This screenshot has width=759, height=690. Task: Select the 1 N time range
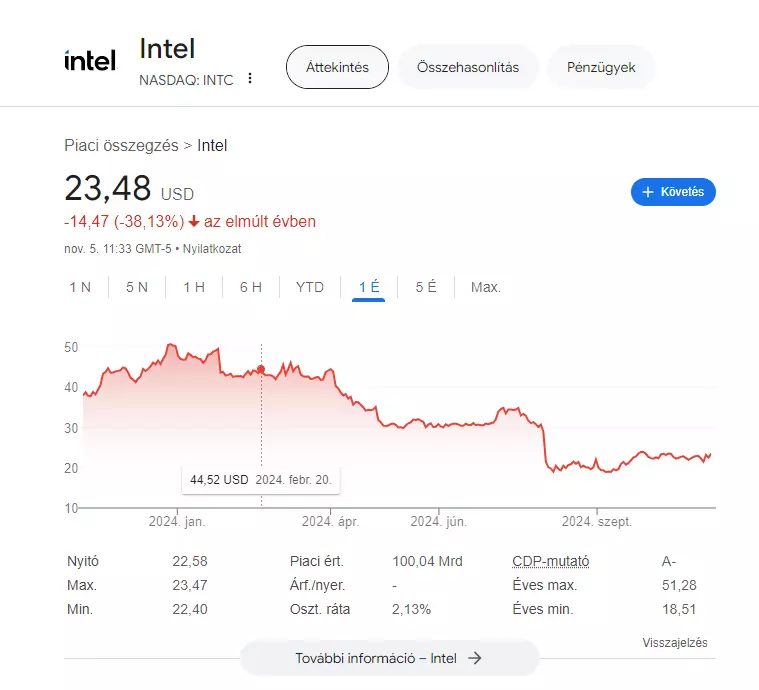(x=80, y=288)
